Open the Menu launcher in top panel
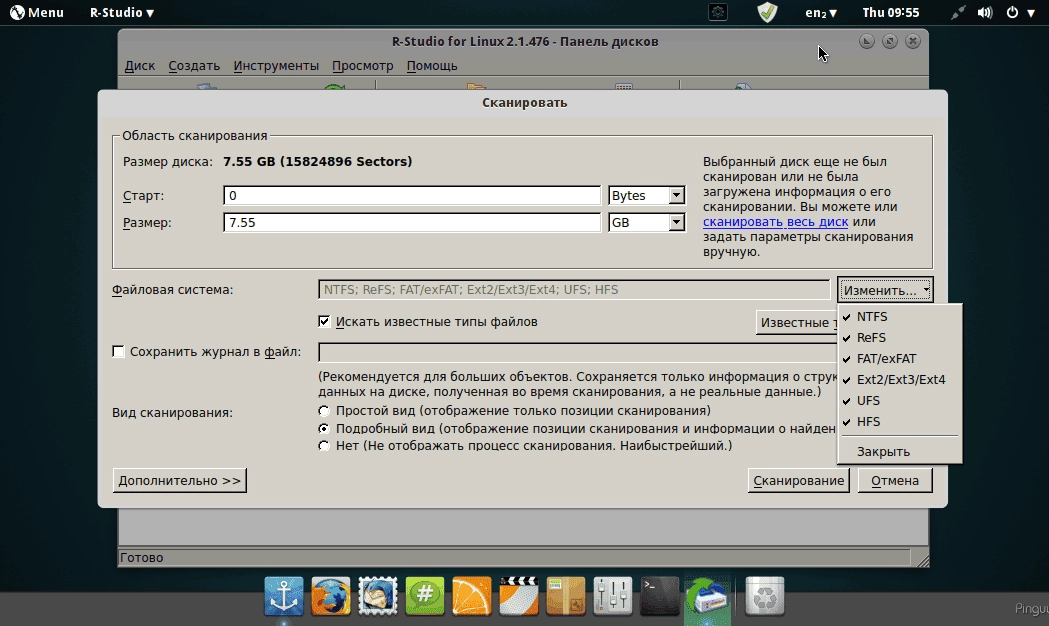Screen dimensions: 1049x626 37,12
